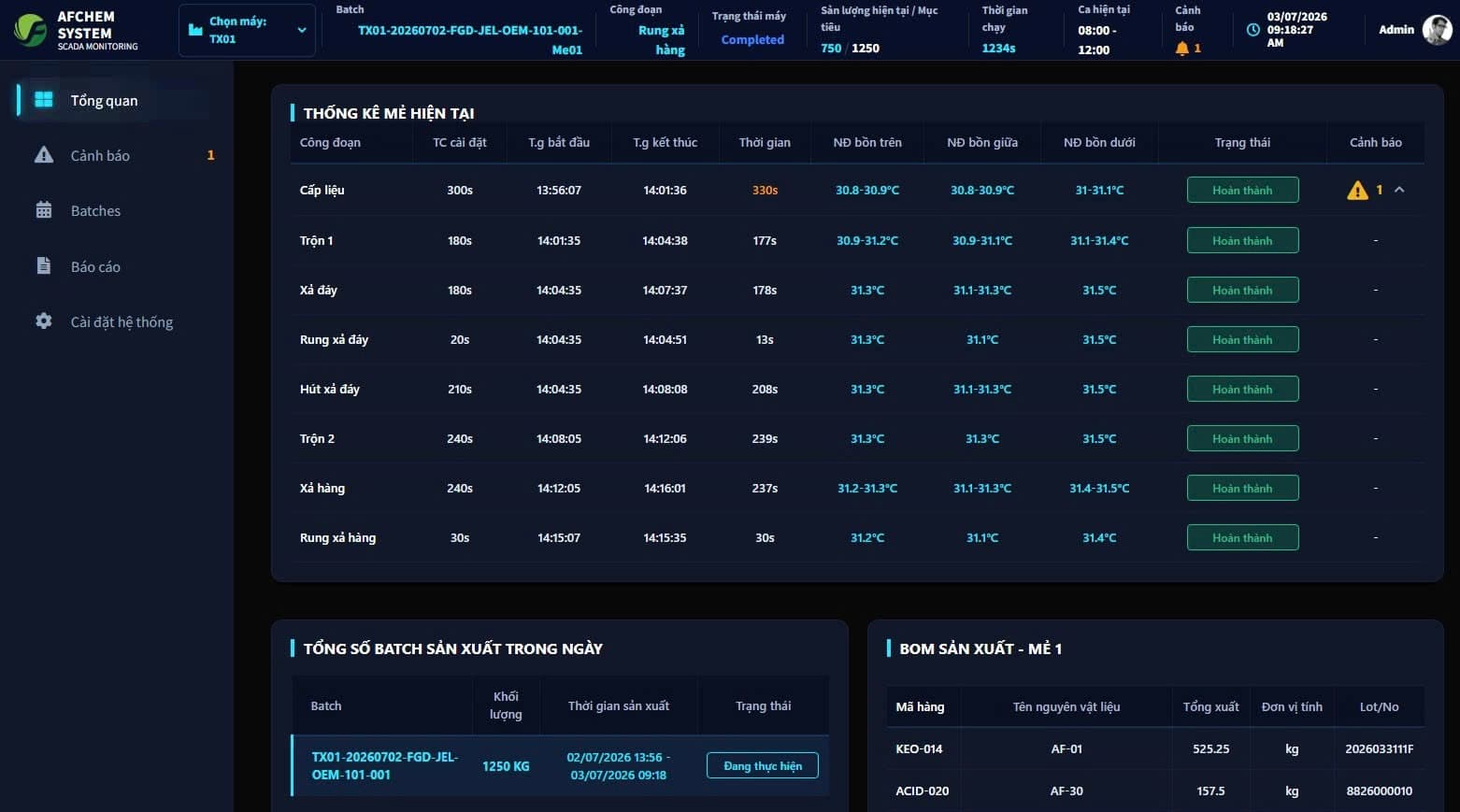Image resolution: width=1460 pixels, height=812 pixels.
Task: Select the Cấp liệu stage row name
Action: pyautogui.click(x=322, y=190)
